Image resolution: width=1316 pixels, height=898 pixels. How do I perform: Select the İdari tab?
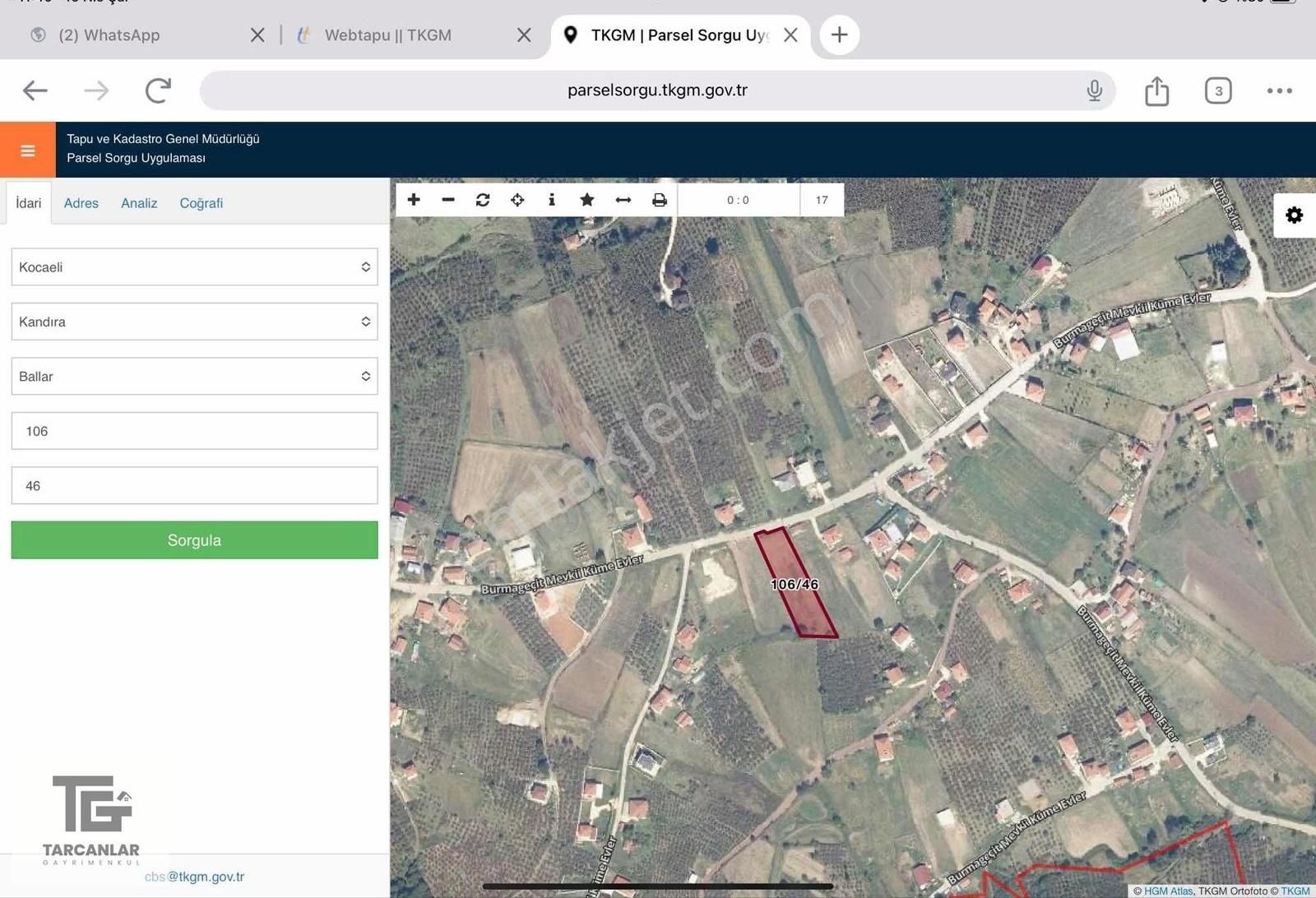(28, 203)
